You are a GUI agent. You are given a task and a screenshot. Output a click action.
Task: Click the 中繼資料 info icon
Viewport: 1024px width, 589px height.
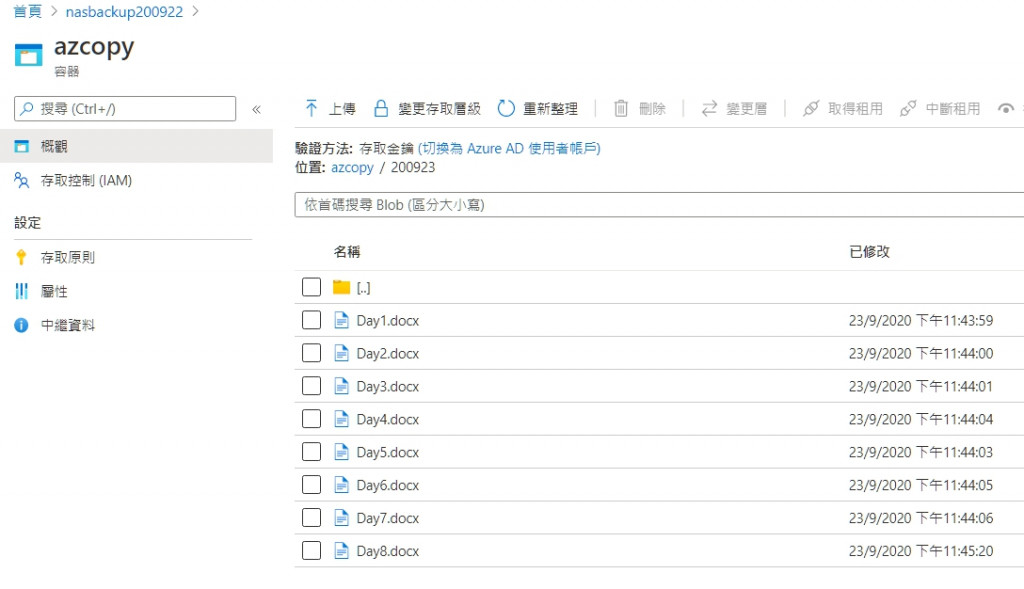pos(22,325)
